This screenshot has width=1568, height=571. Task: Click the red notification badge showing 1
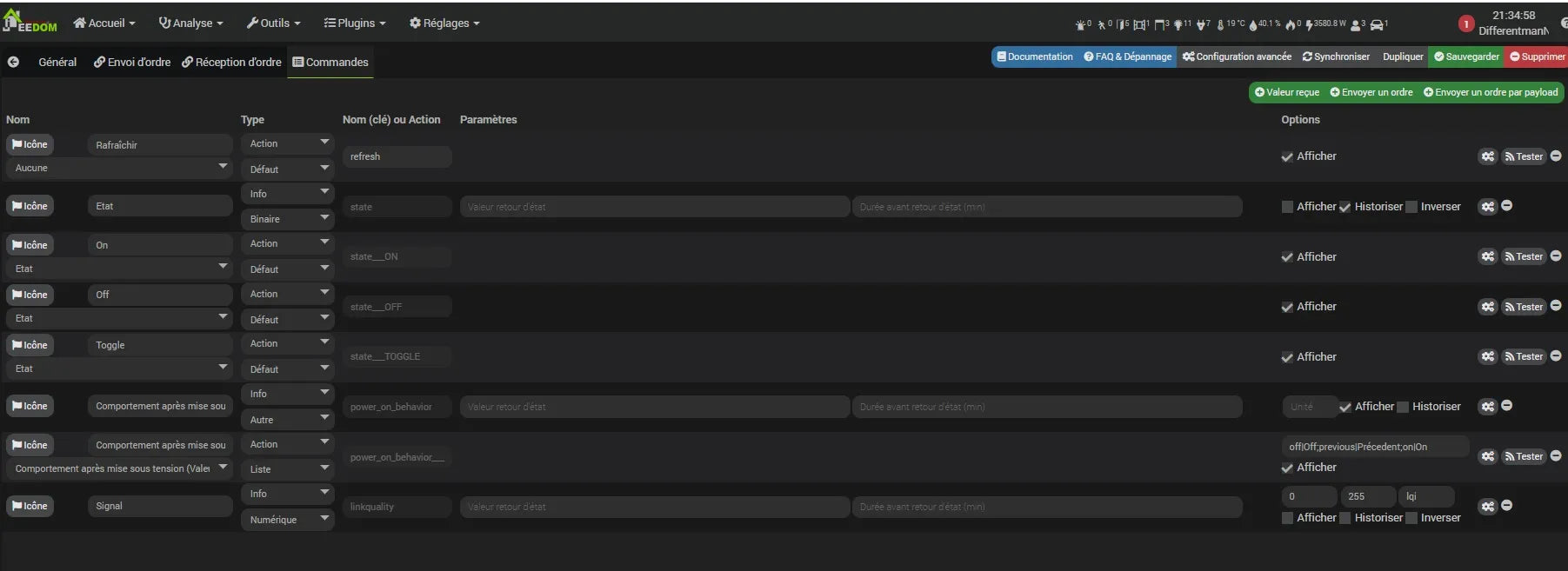coord(1465,23)
